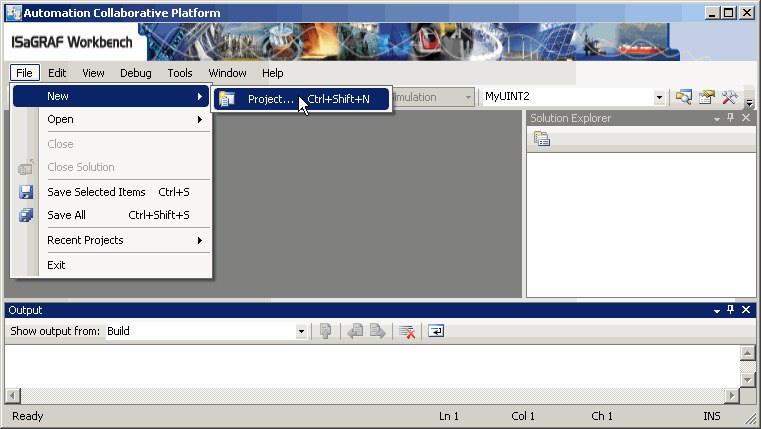Viewport: 761px width, 429px height.
Task: Choose Project... from the New submenu
Action: point(301,99)
